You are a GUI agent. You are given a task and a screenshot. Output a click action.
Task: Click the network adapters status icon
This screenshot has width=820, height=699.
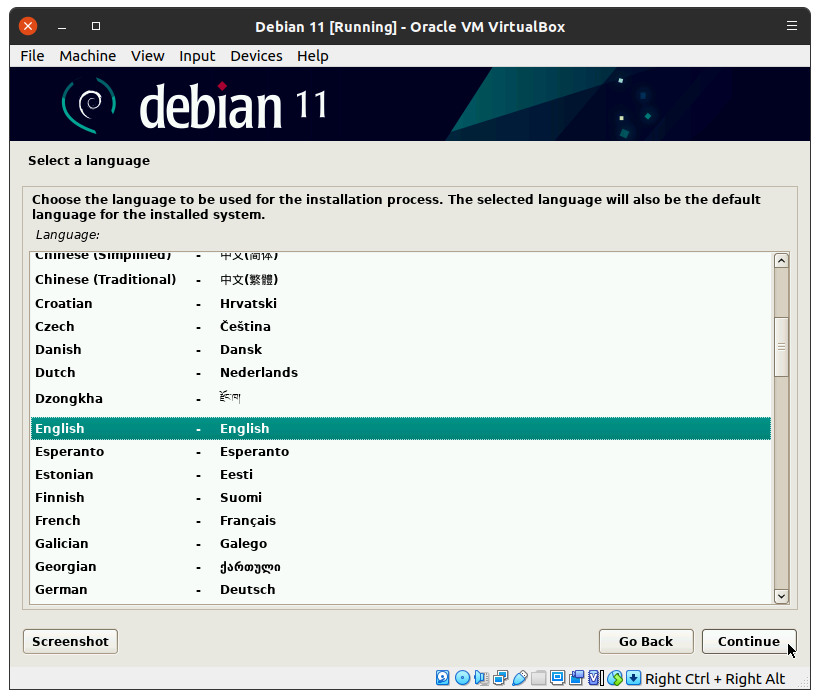pyautogui.click(x=500, y=679)
